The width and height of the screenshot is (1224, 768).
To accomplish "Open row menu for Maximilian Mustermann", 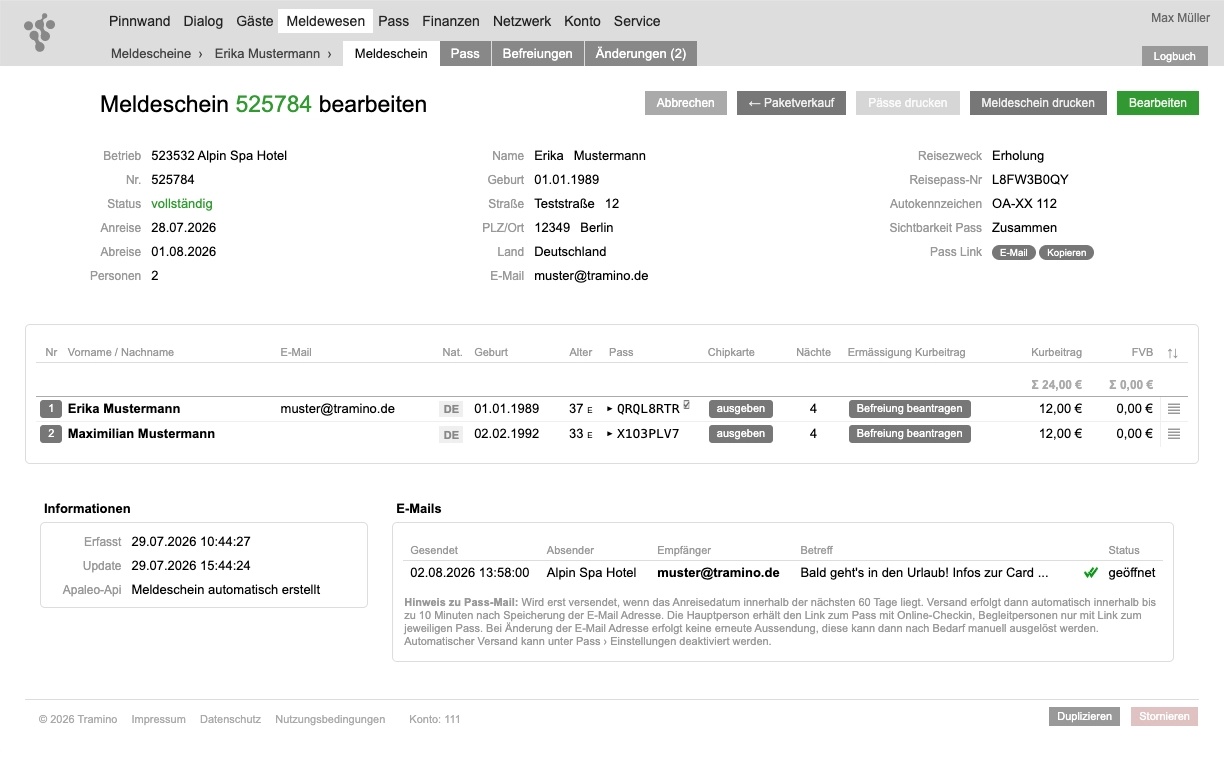I will 1174,434.
